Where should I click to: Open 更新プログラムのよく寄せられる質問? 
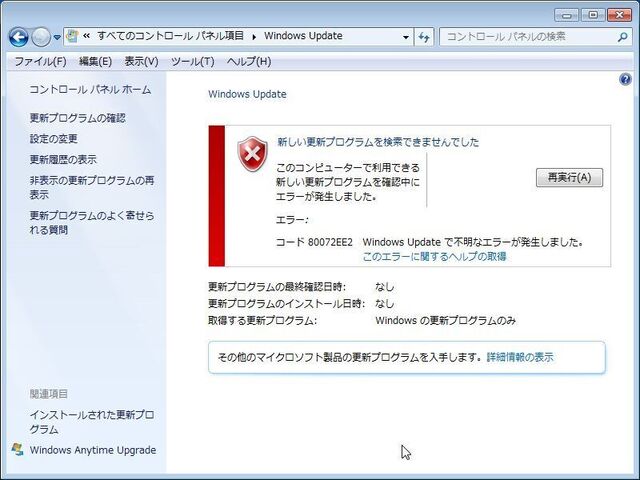[92, 222]
